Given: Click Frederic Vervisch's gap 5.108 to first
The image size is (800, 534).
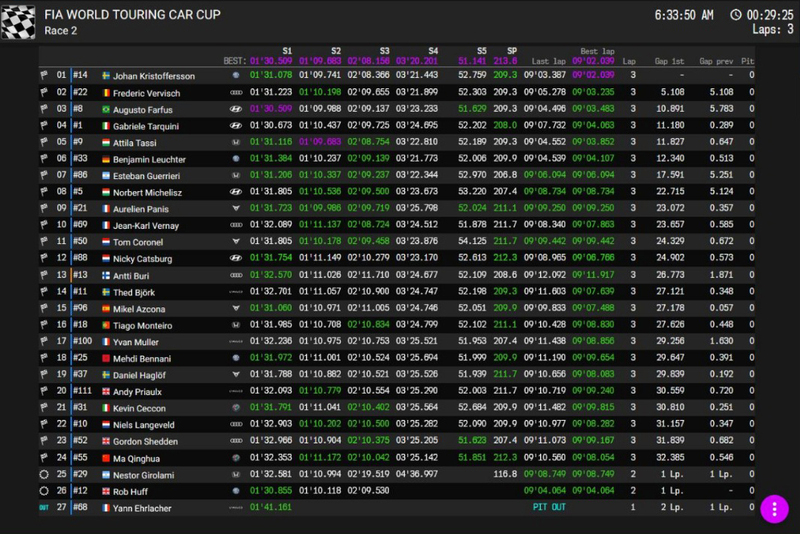Looking at the screenshot, I should (672, 92).
